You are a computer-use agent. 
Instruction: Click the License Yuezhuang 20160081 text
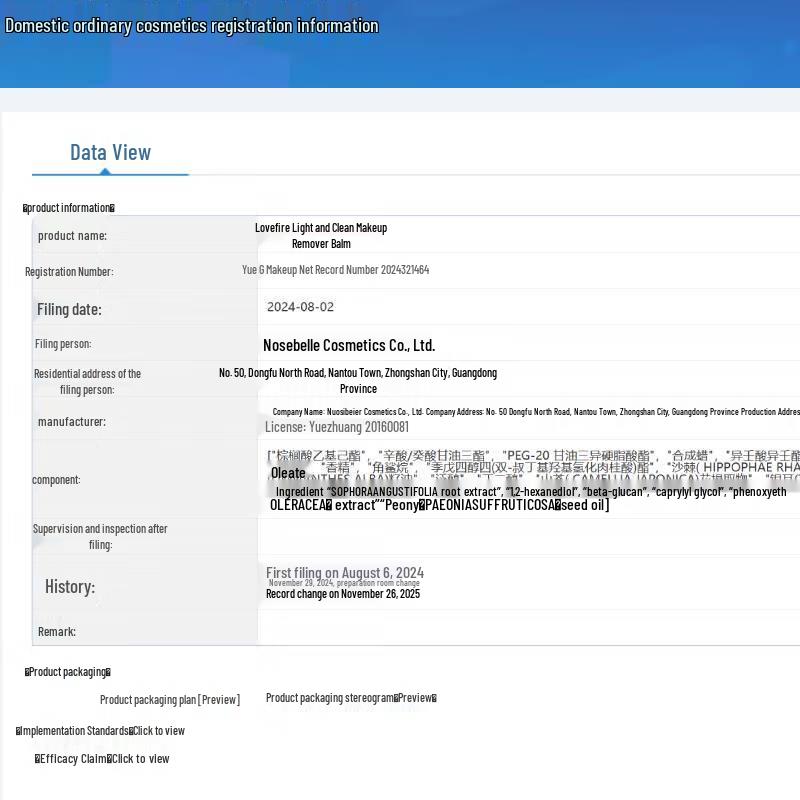click(x=336, y=427)
